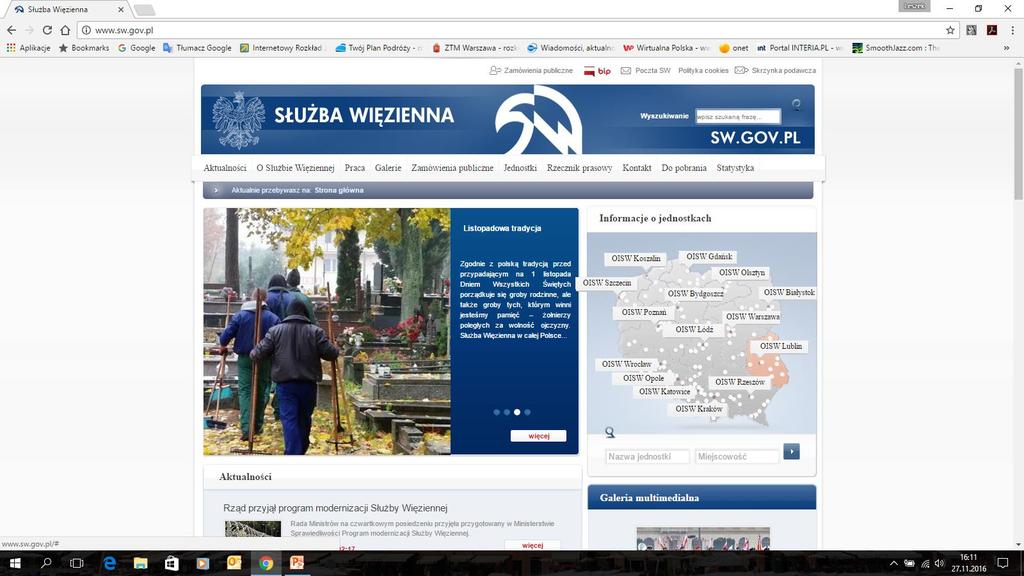This screenshot has height=576, width=1024.
Task: Select OISW Koszalin on the map
Action: click(635, 259)
